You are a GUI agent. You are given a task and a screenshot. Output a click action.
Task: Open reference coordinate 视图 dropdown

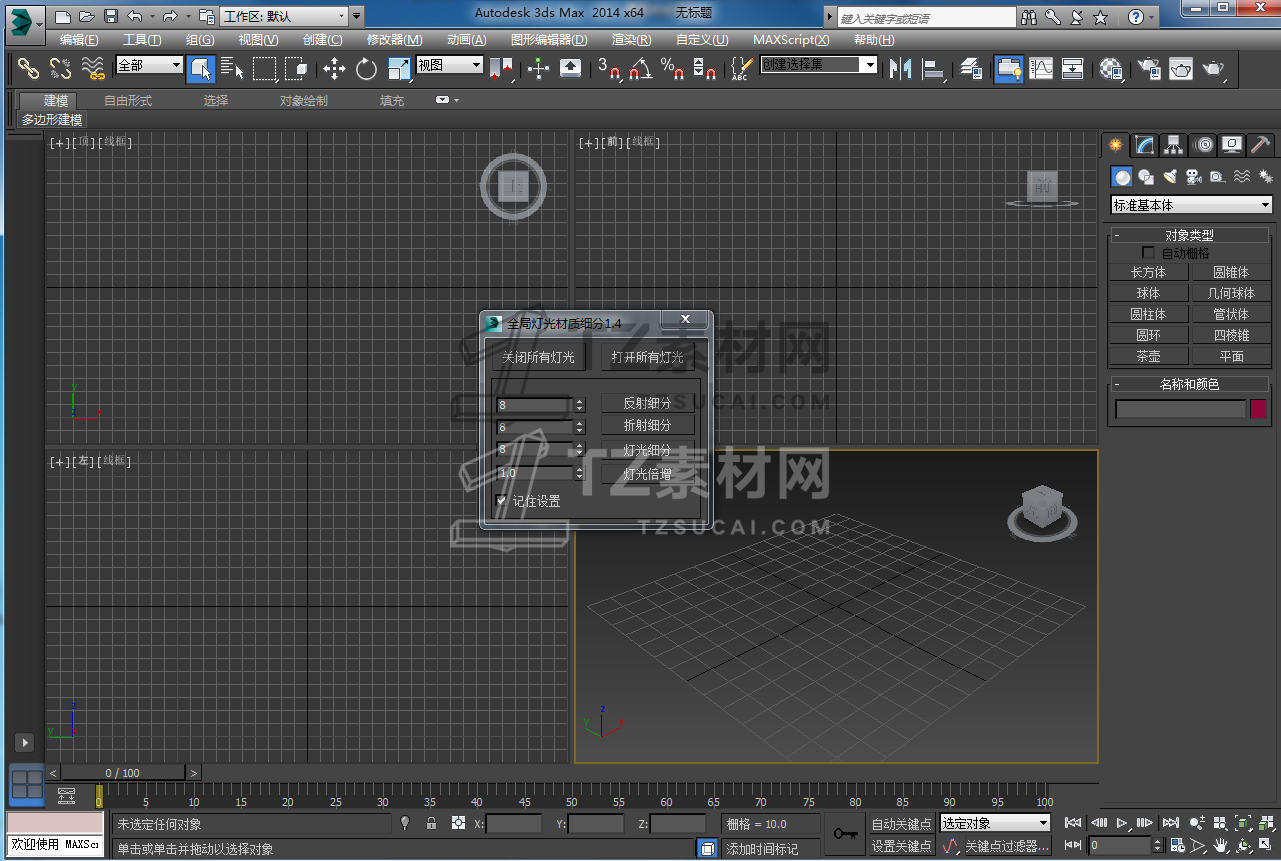point(450,65)
